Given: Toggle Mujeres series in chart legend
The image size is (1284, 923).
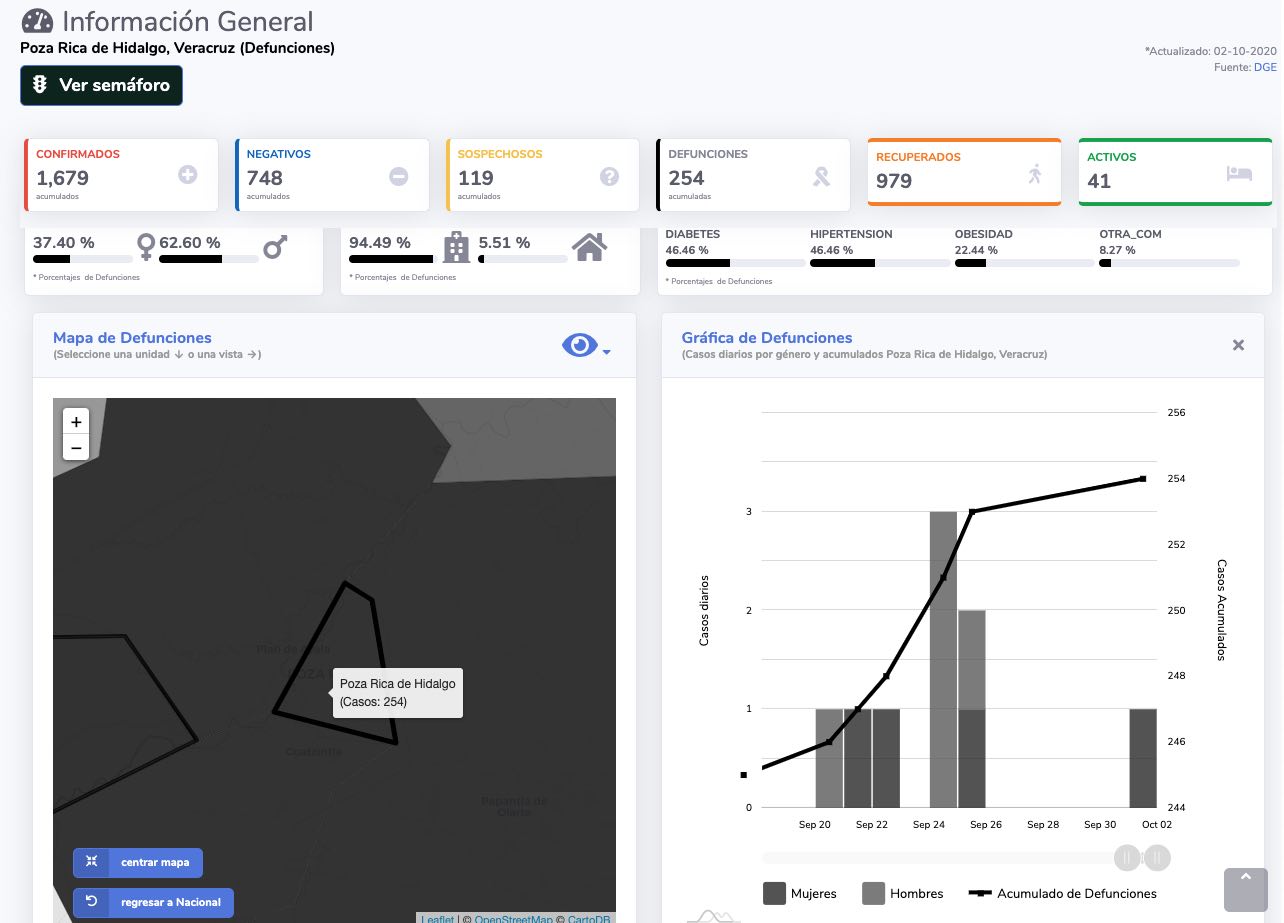Looking at the screenshot, I should tap(799, 894).
